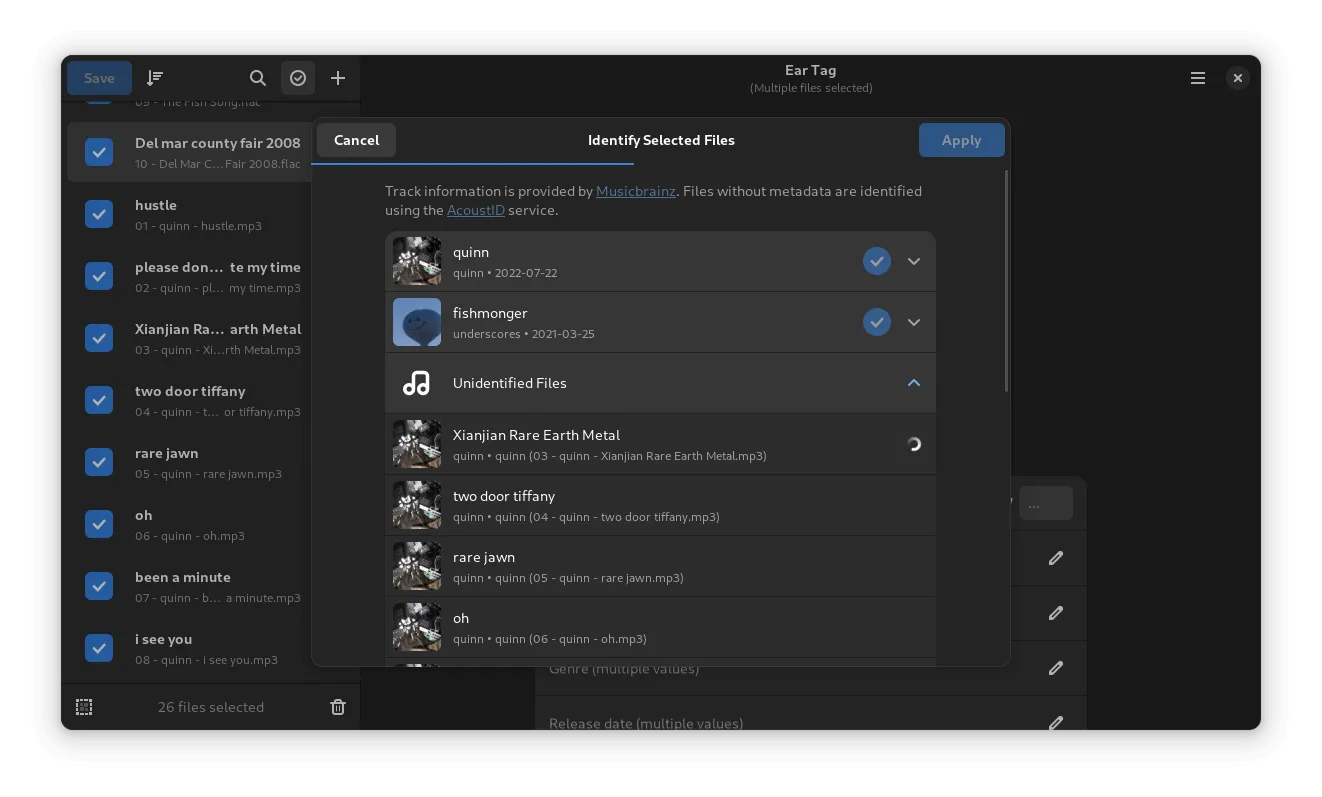Viewport: 1322px width, 797px height.
Task: Select two door tiffany in unidentified list
Action: (x=660, y=505)
